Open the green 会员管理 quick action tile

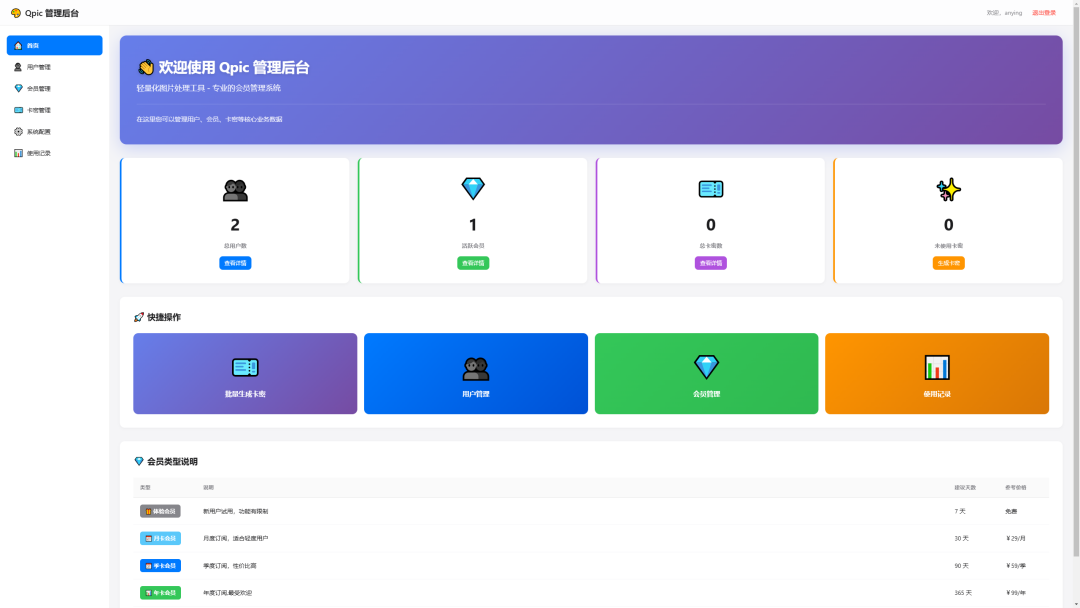point(706,373)
